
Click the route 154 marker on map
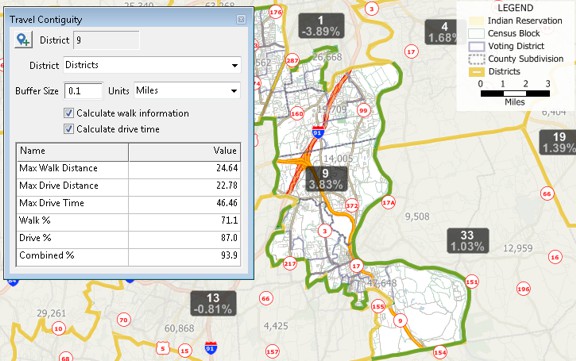[440, 353]
